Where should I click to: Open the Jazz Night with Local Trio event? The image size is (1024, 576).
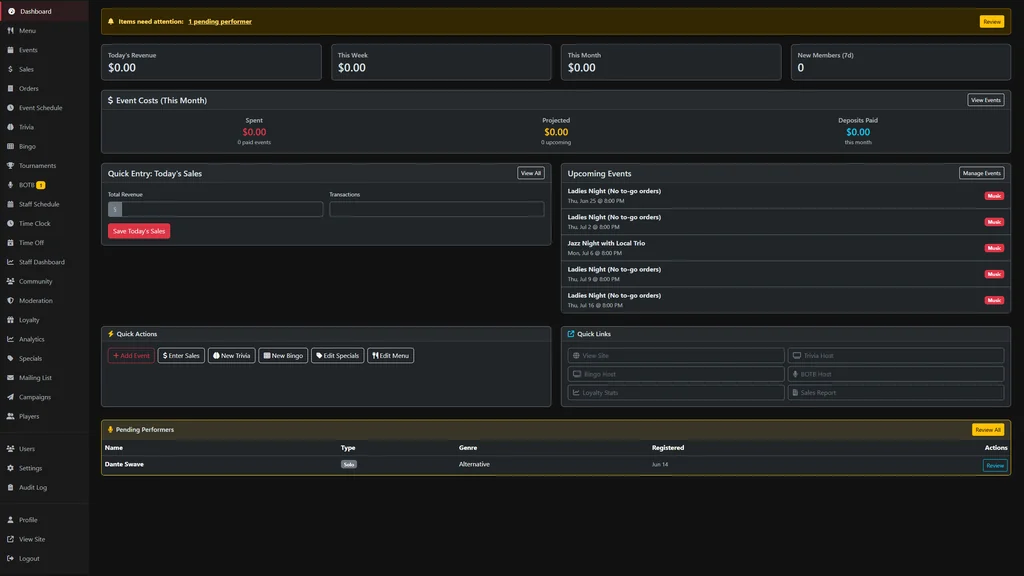[x=786, y=248]
